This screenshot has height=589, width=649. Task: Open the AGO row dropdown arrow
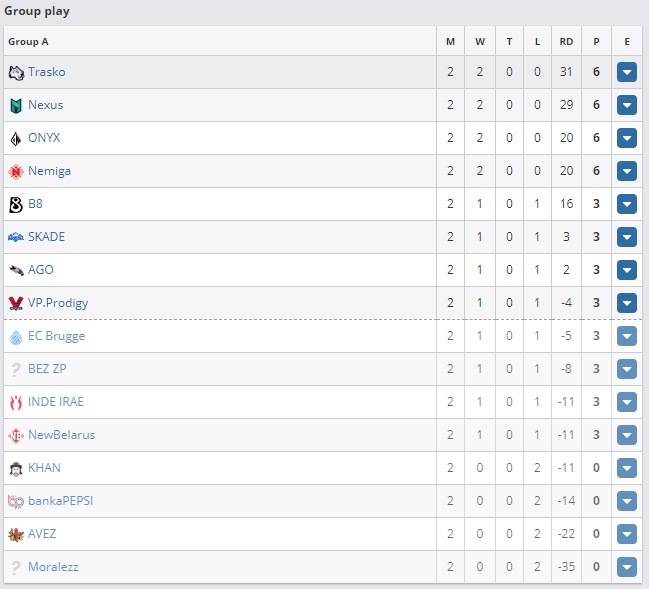627,270
